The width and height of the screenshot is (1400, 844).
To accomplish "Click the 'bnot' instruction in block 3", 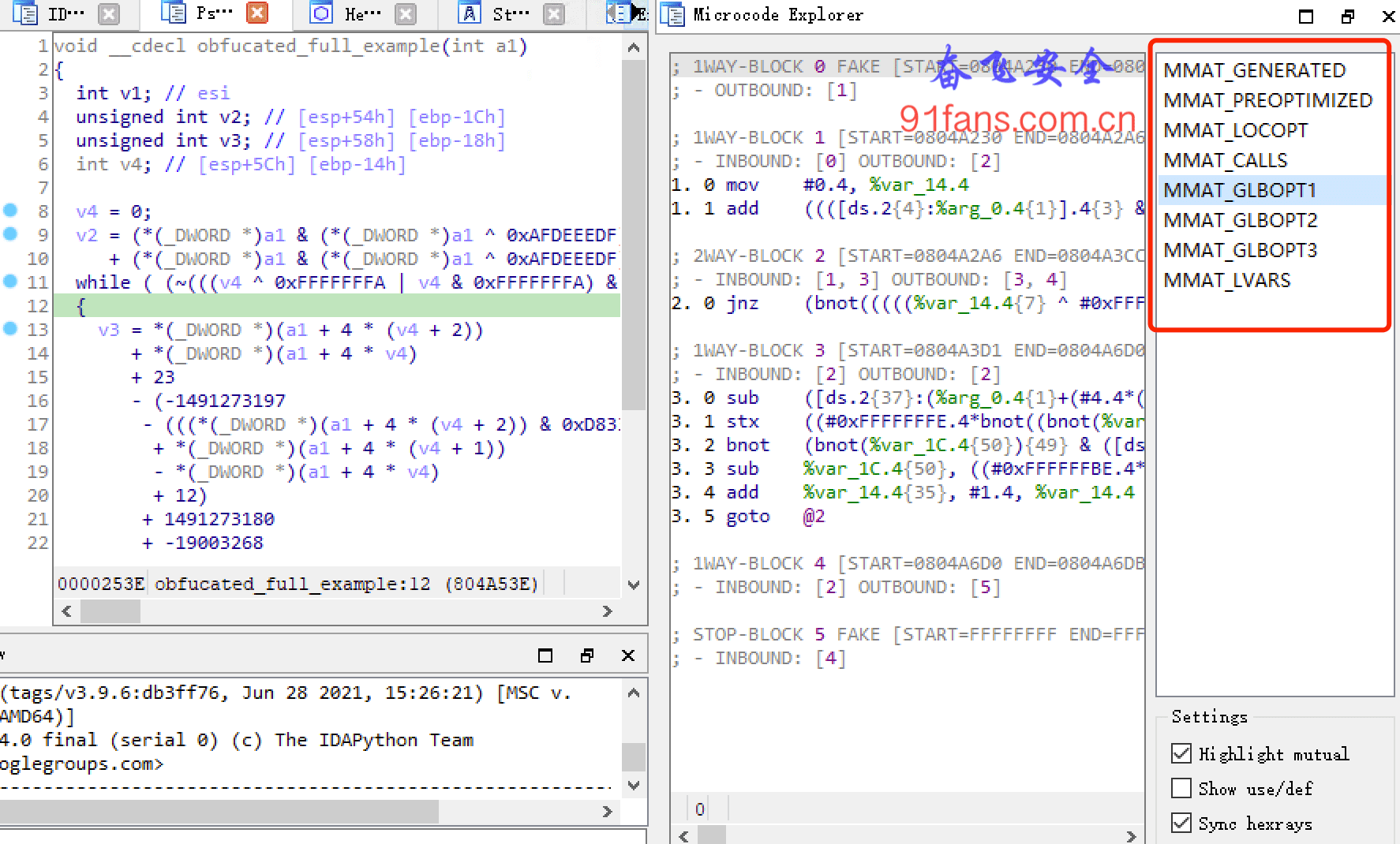I will coord(747,445).
